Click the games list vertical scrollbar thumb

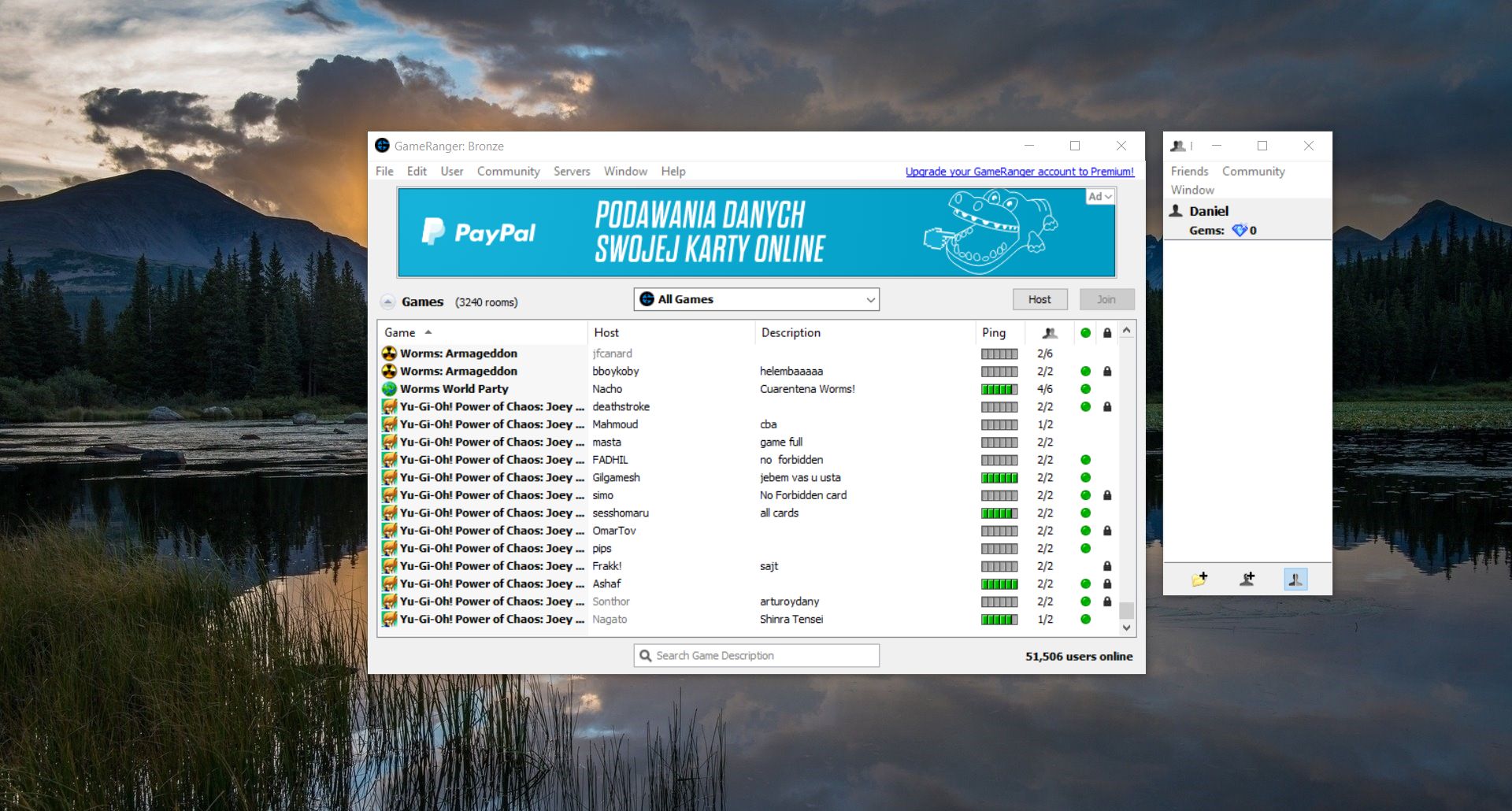tap(1126, 610)
